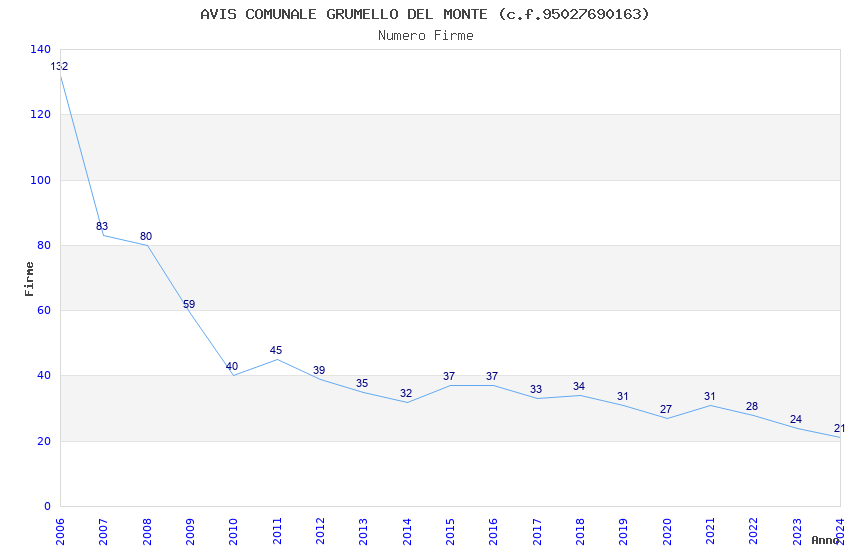Click y-axis tick value 0
850x550 pixels.
(48, 506)
